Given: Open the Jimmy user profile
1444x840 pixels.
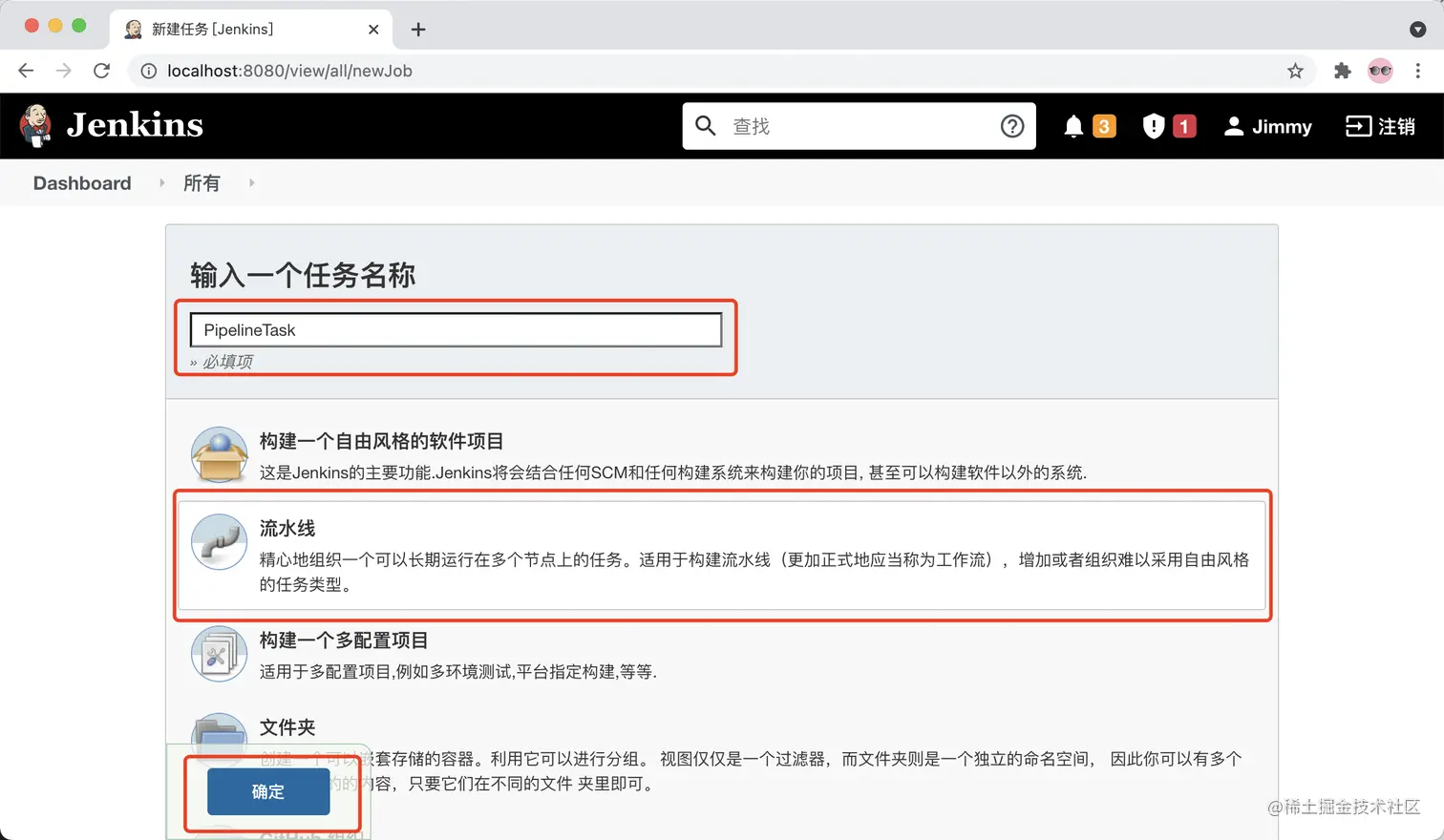Looking at the screenshot, I should (x=1282, y=126).
